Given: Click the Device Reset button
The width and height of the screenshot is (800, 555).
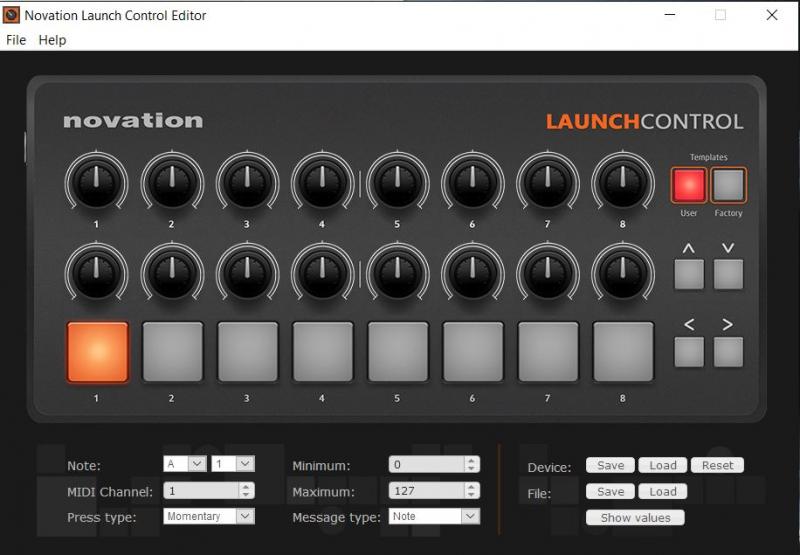Looking at the screenshot, I should point(717,465).
